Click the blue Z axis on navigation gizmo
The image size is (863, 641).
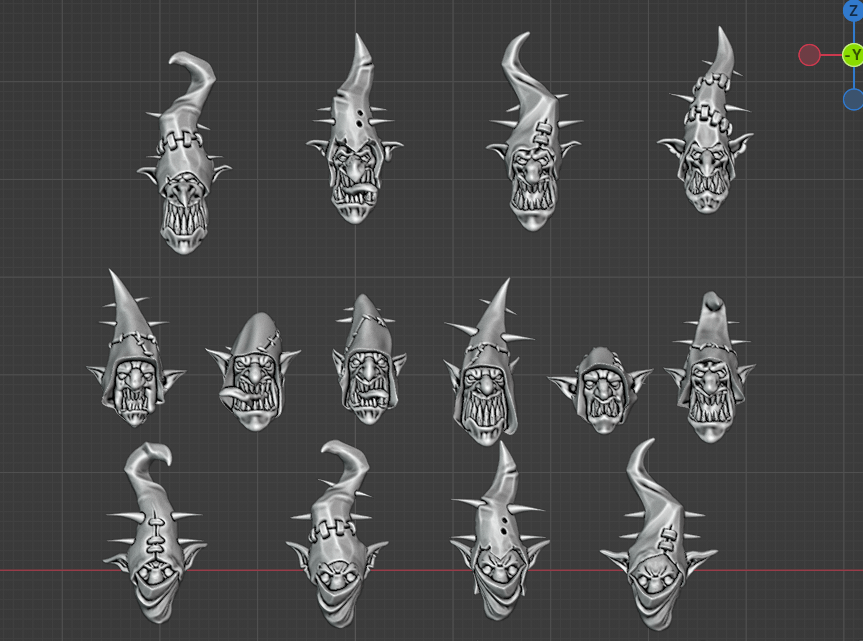click(852, 11)
